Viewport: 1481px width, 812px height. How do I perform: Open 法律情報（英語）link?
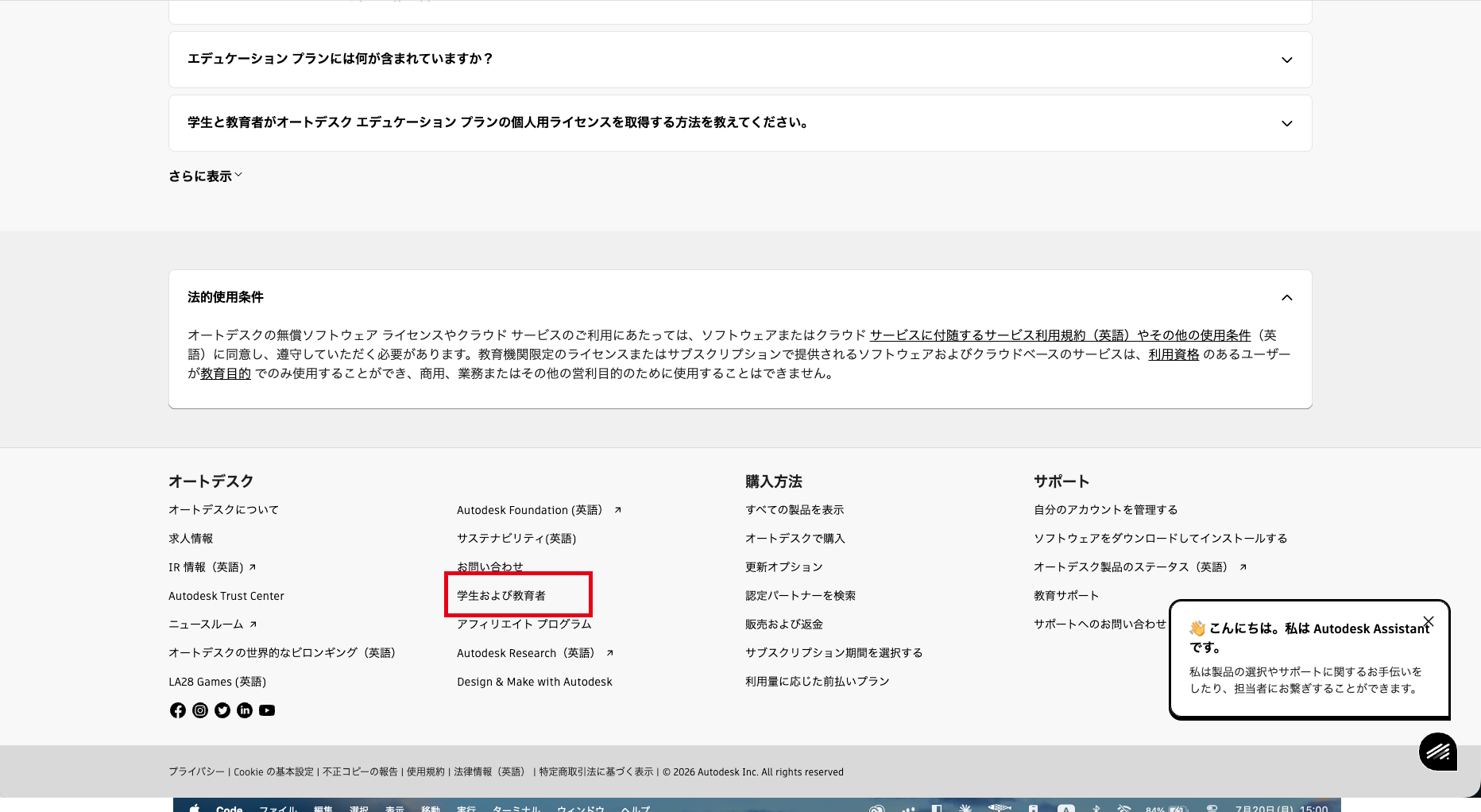tap(492, 772)
